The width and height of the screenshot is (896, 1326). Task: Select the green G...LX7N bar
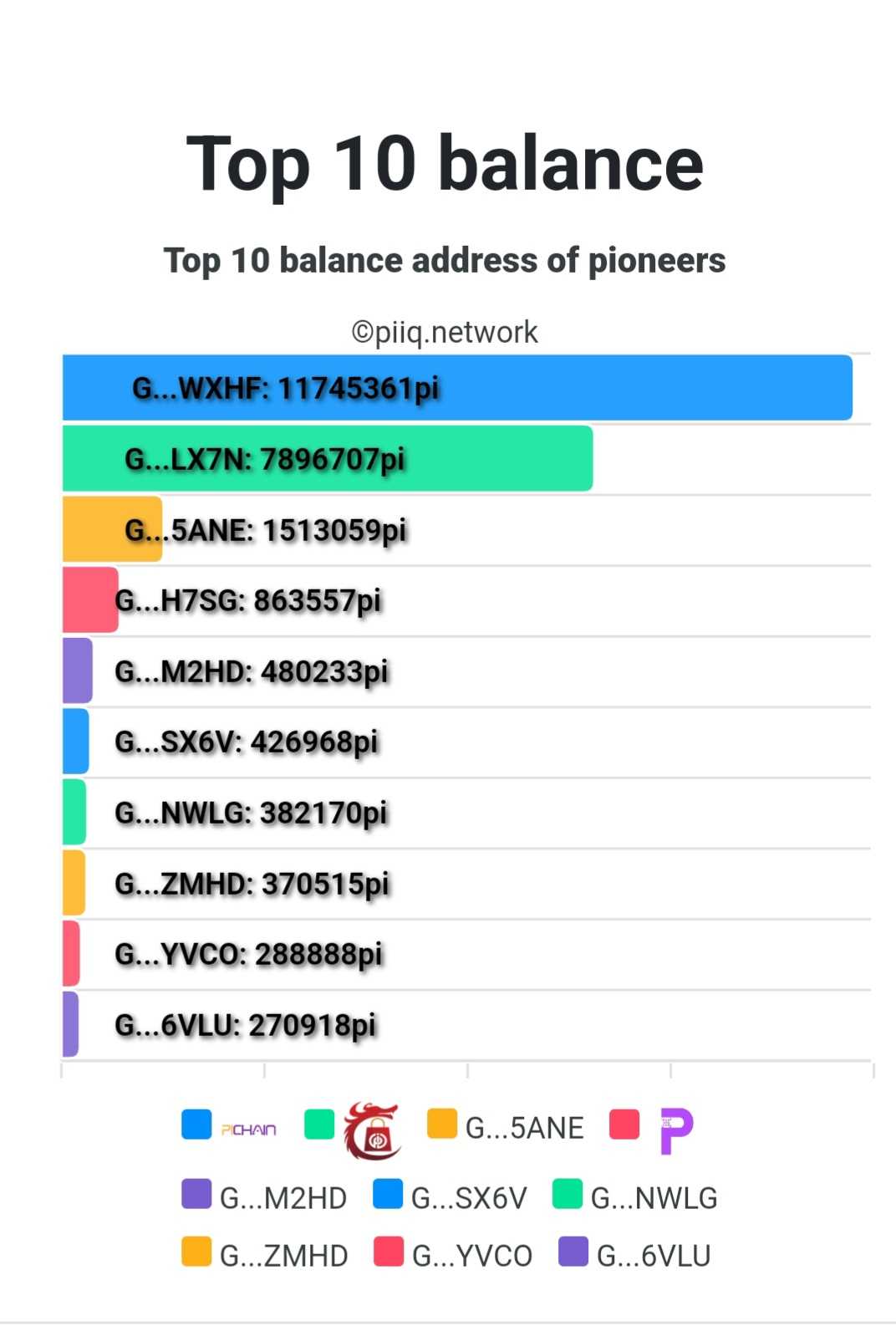tap(328, 458)
